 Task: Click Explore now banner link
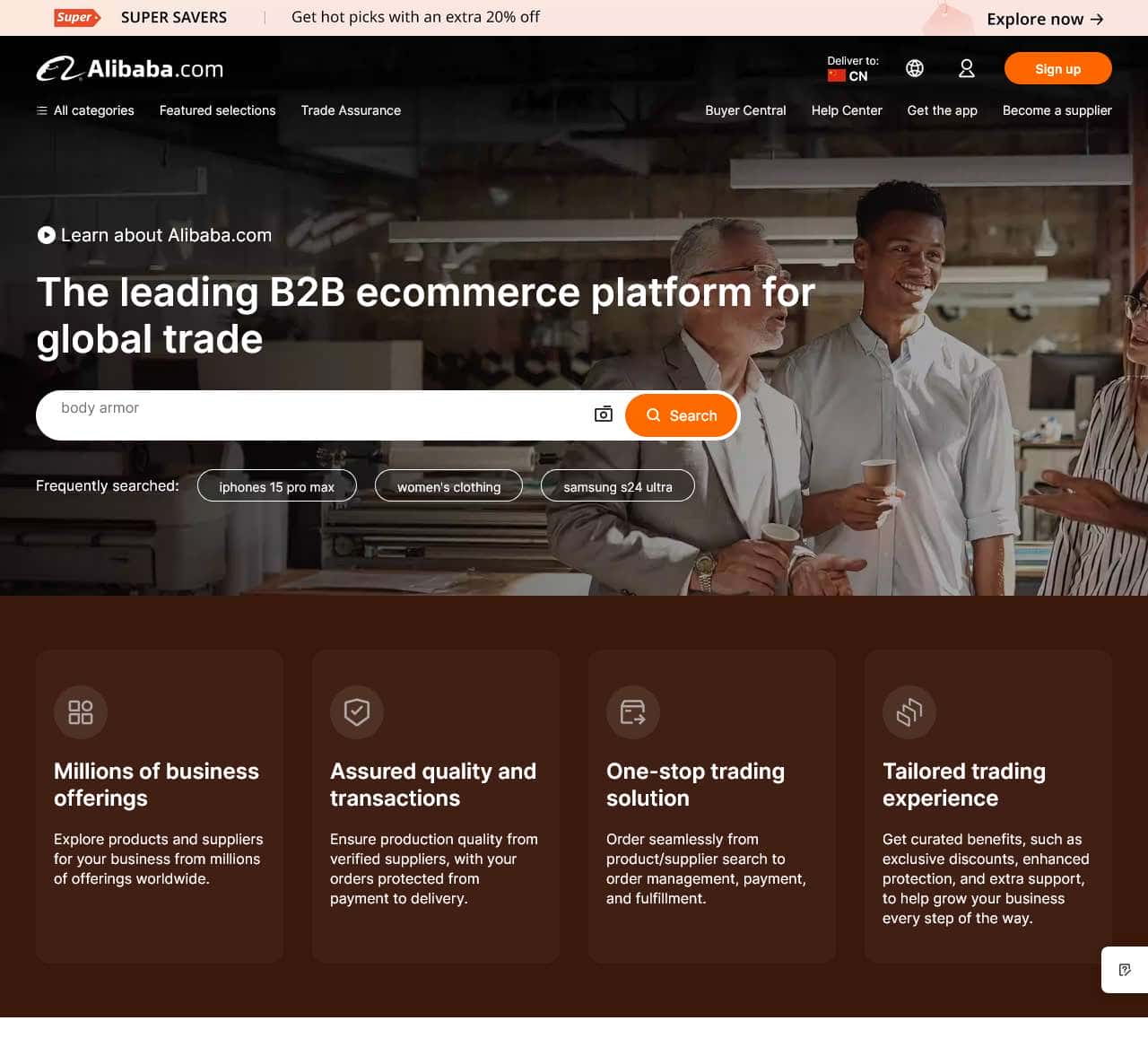[1045, 19]
